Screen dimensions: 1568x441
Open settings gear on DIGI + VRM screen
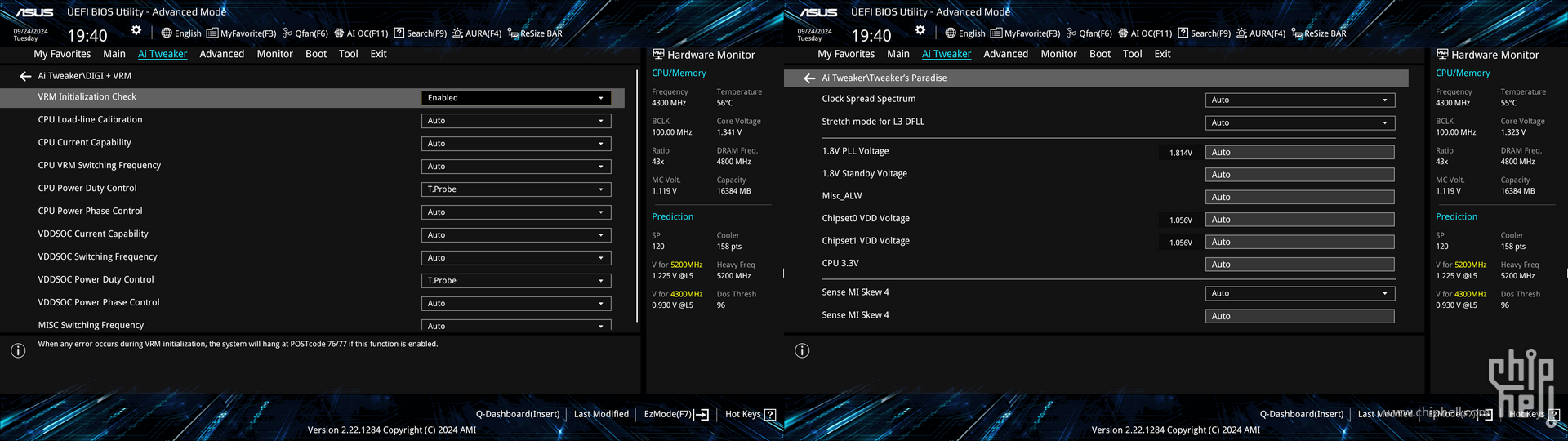pyautogui.click(x=136, y=30)
